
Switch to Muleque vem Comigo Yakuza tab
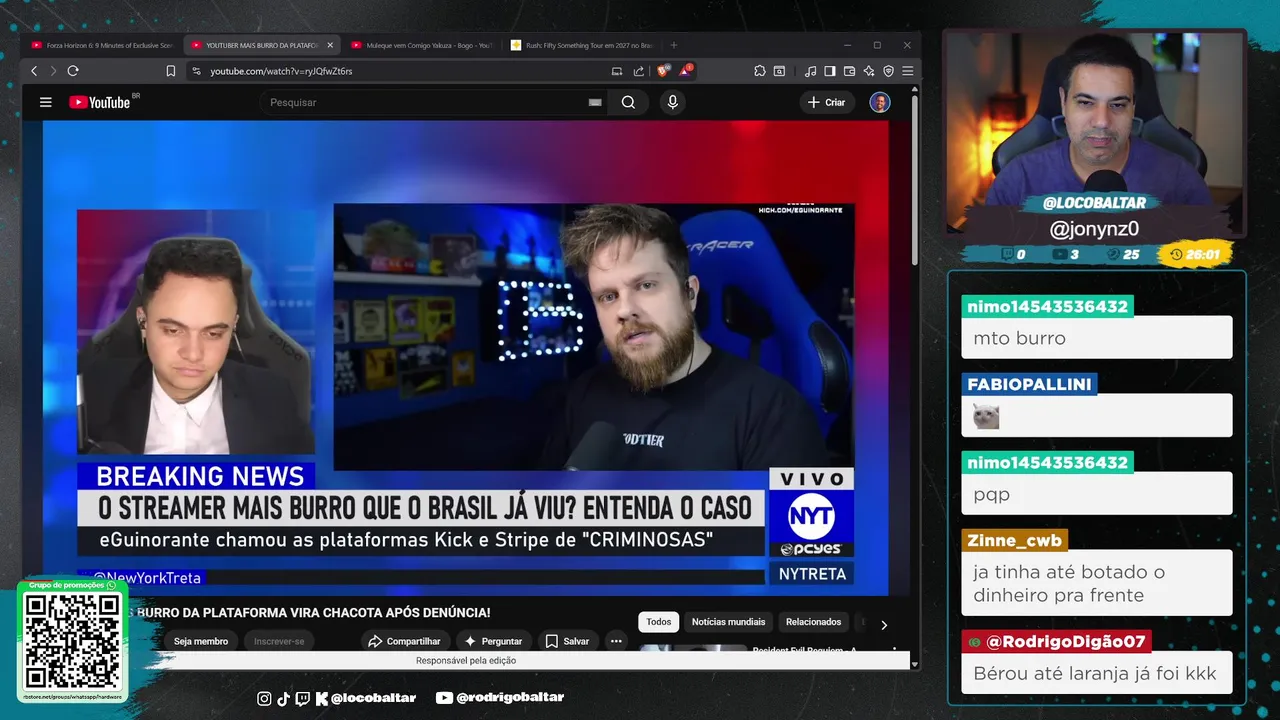point(421,45)
